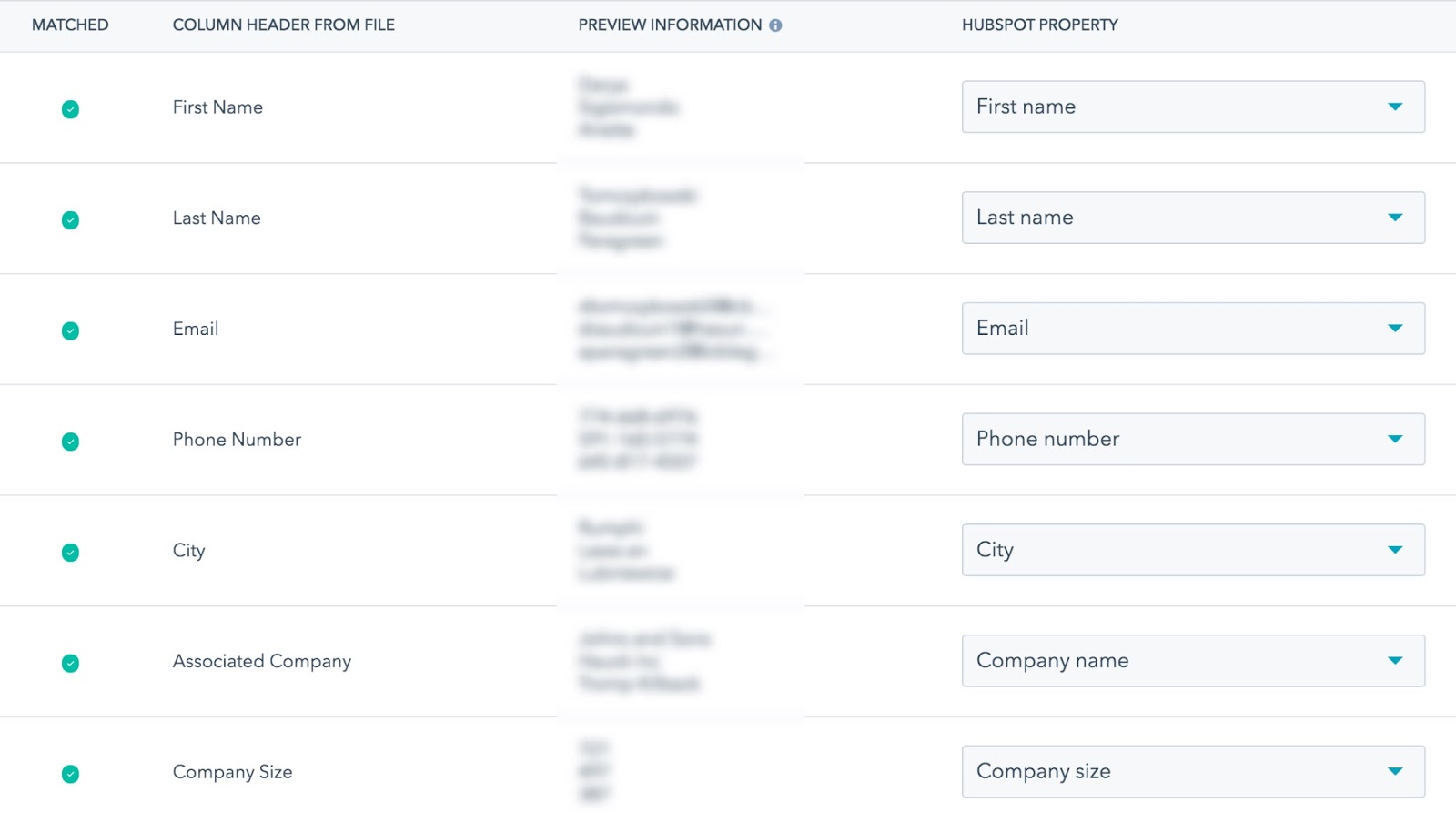Open the Company name property dropdown

tap(1192, 661)
